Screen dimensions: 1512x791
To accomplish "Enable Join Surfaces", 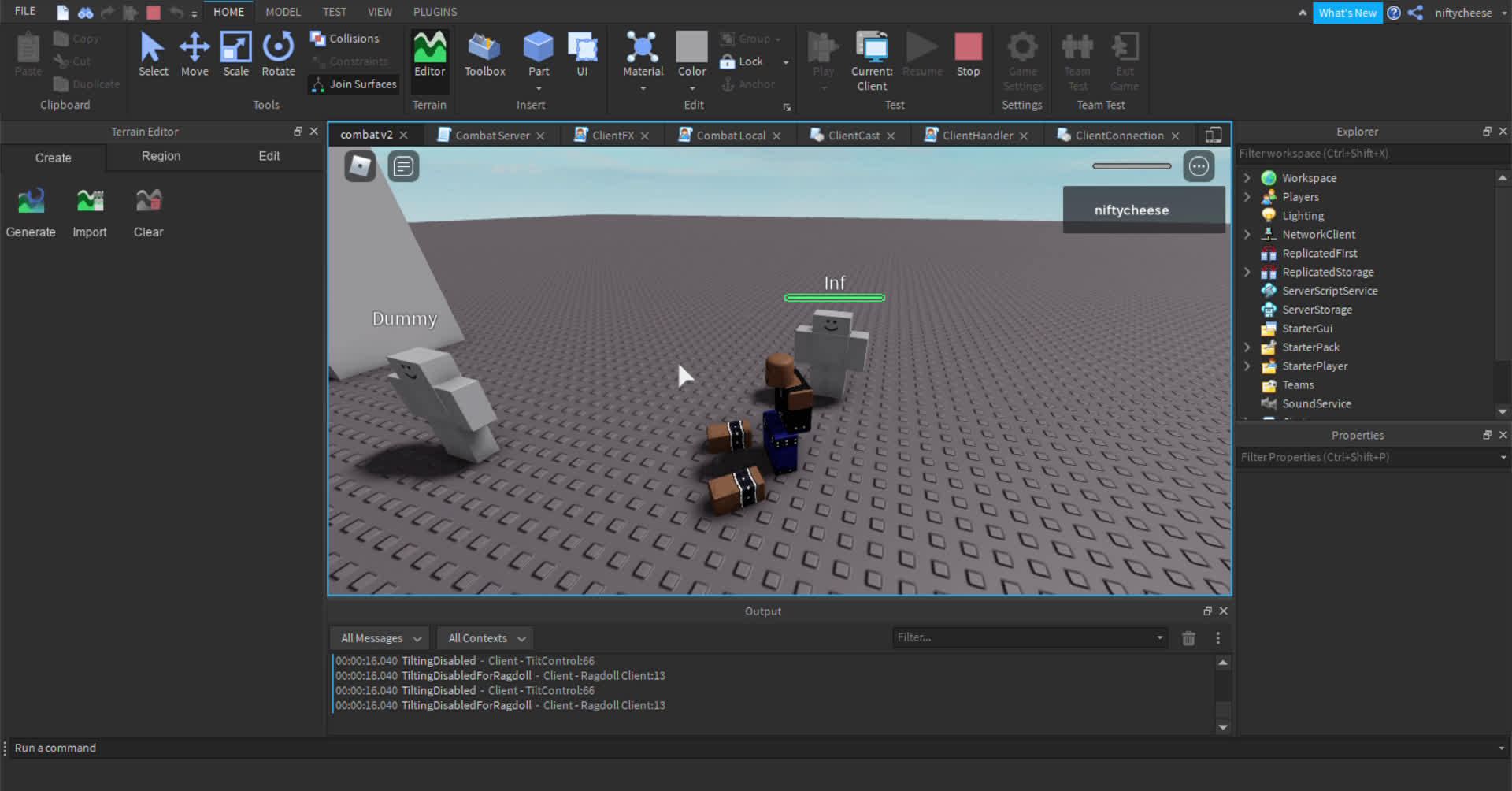I will click(x=353, y=84).
